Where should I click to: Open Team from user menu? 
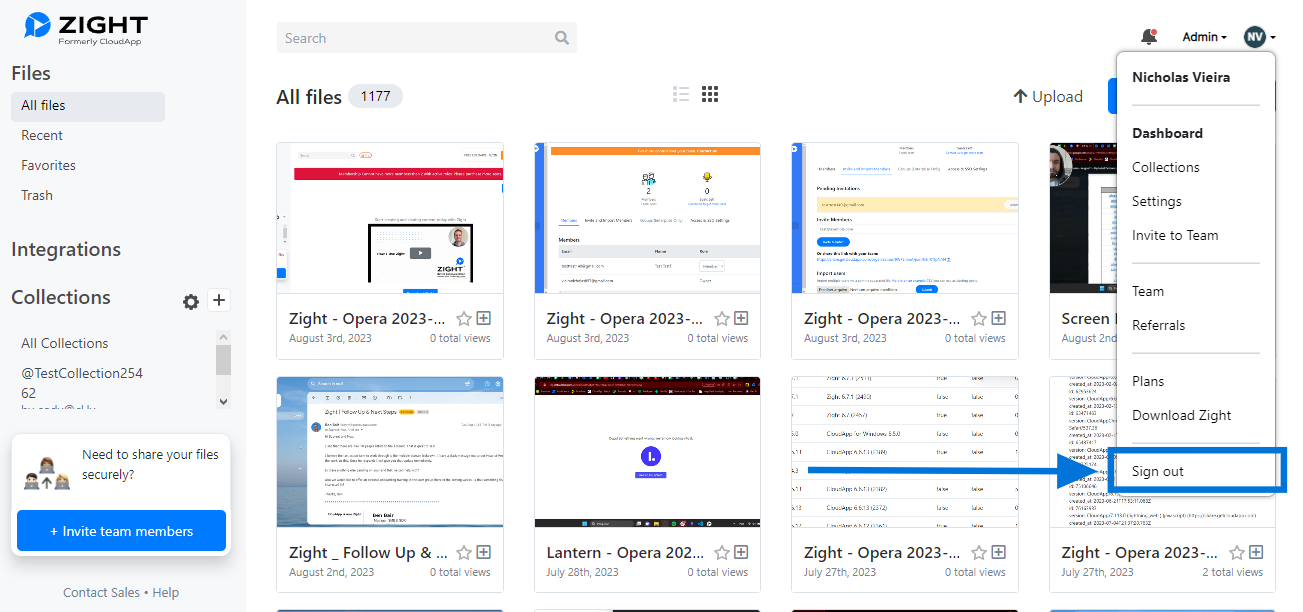click(1148, 291)
